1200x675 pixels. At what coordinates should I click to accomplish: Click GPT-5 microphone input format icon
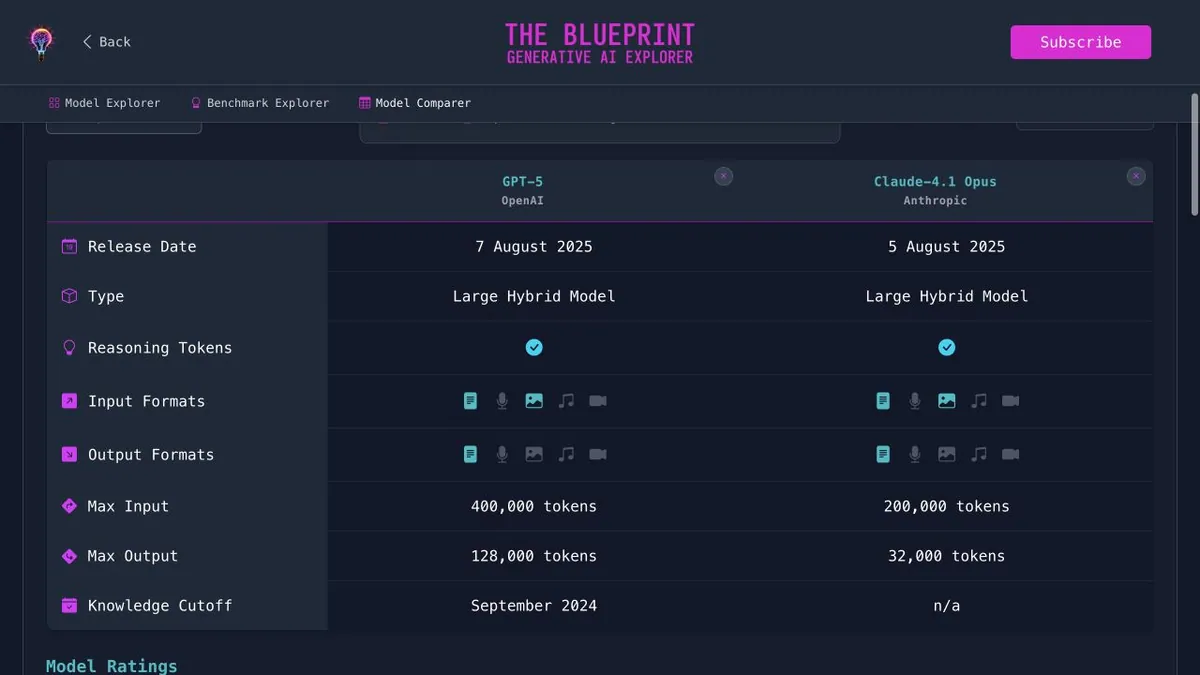click(502, 401)
